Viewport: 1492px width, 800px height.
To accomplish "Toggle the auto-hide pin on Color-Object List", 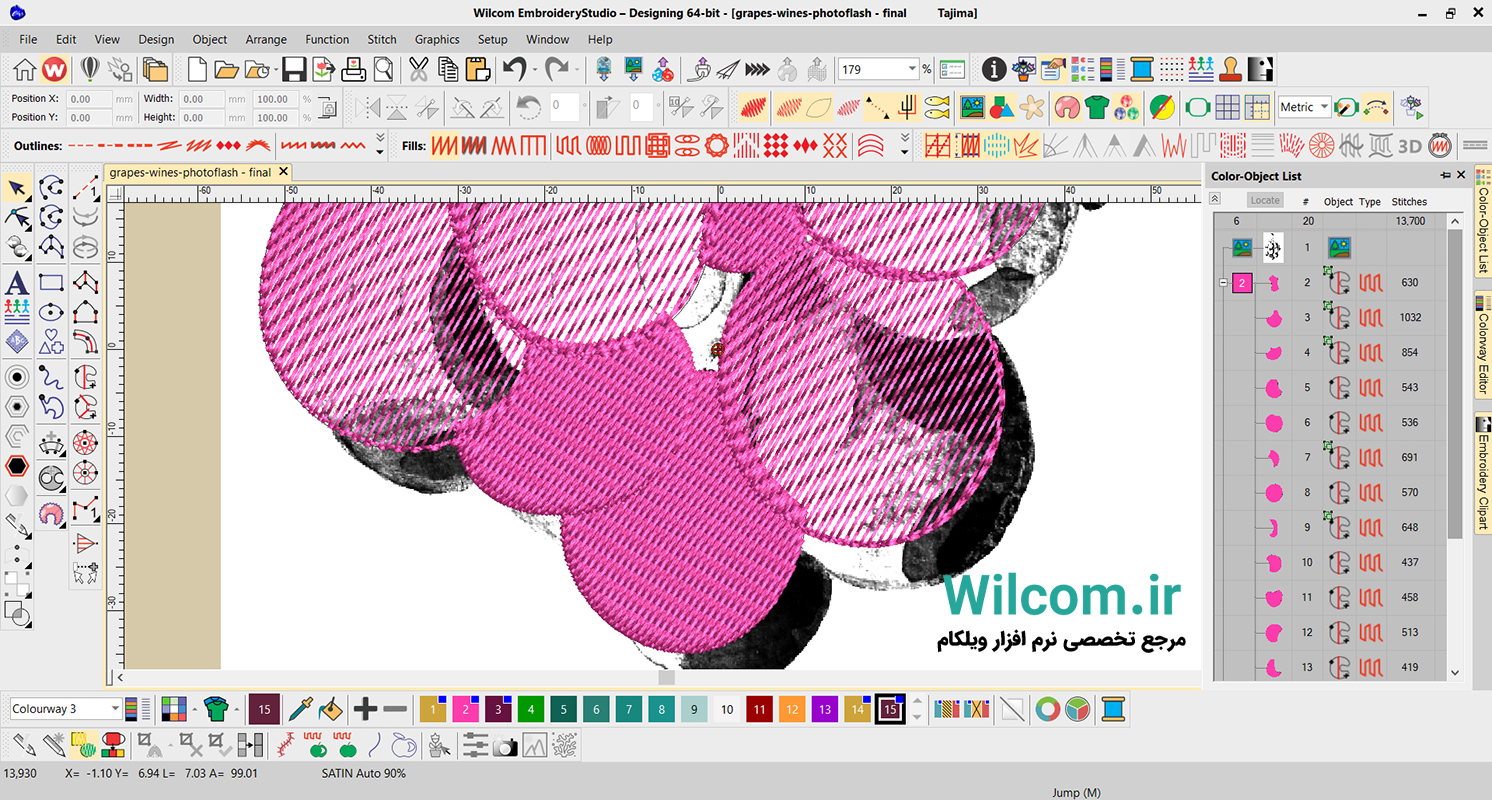I will pyautogui.click(x=1445, y=176).
